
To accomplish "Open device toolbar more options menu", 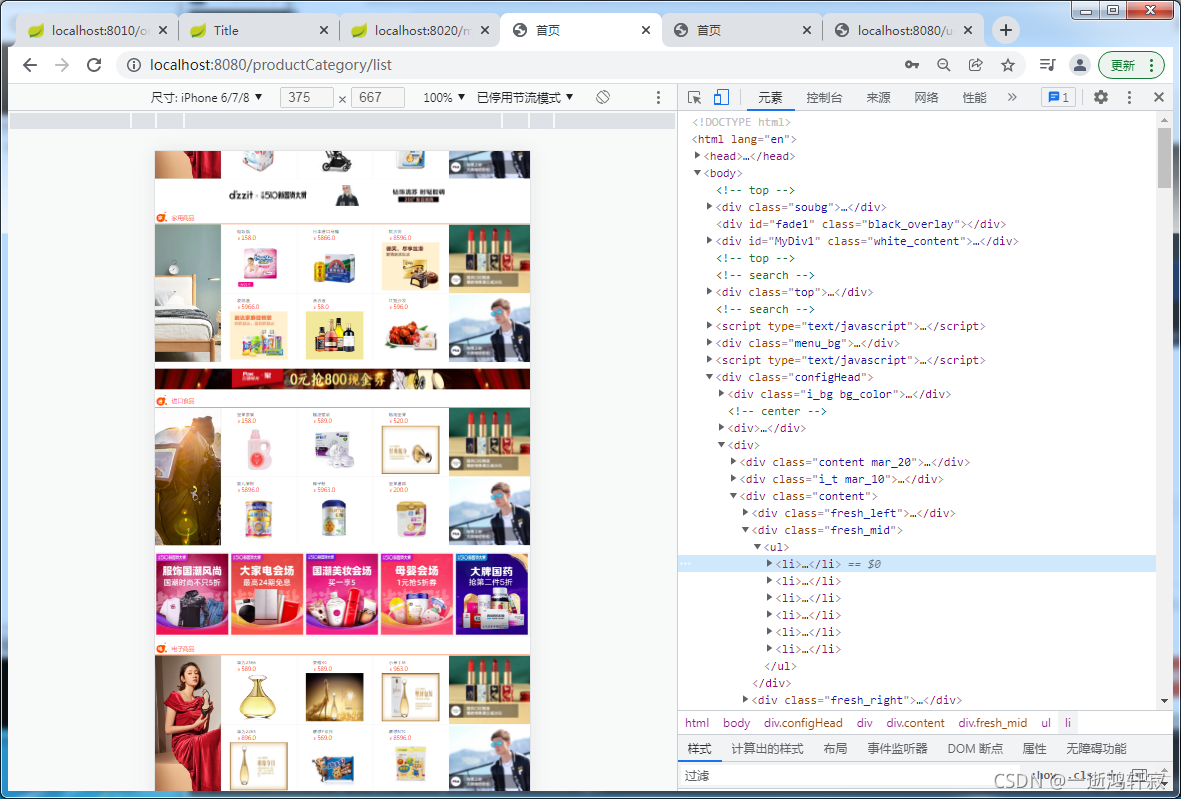I will (x=658, y=97).
